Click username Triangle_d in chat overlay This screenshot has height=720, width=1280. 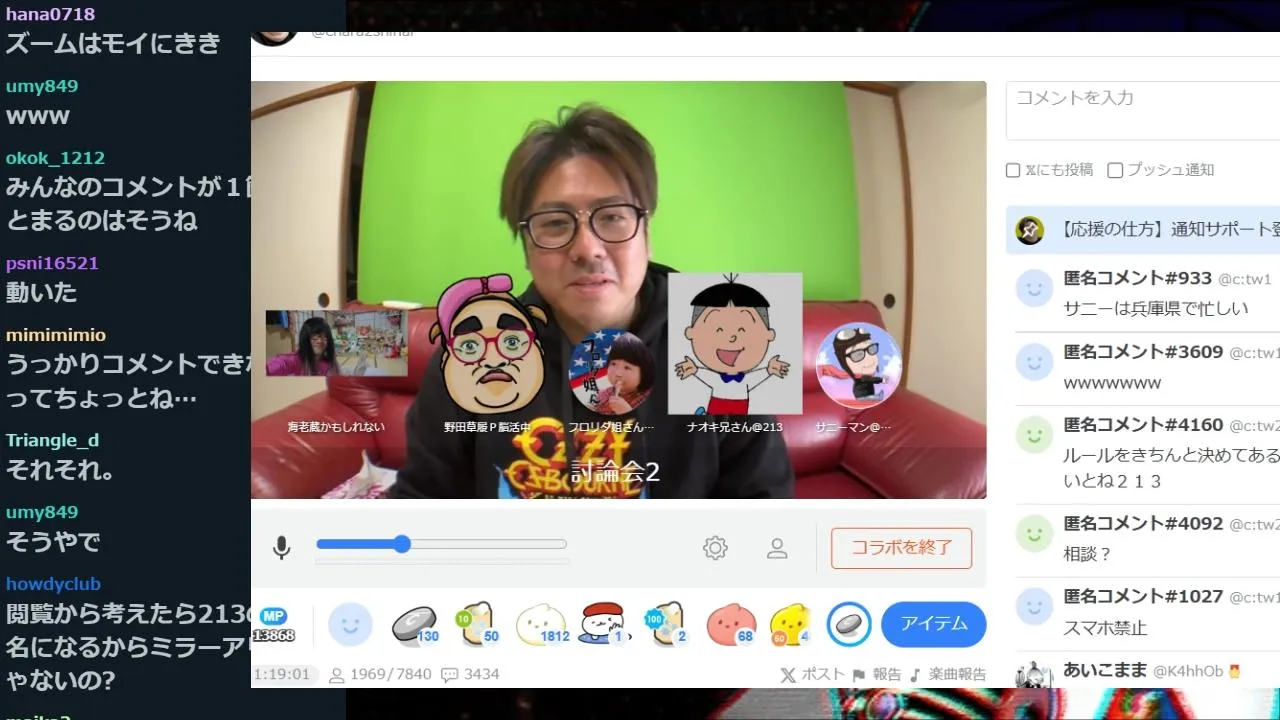pyautogui.click(x=52, y=441)
